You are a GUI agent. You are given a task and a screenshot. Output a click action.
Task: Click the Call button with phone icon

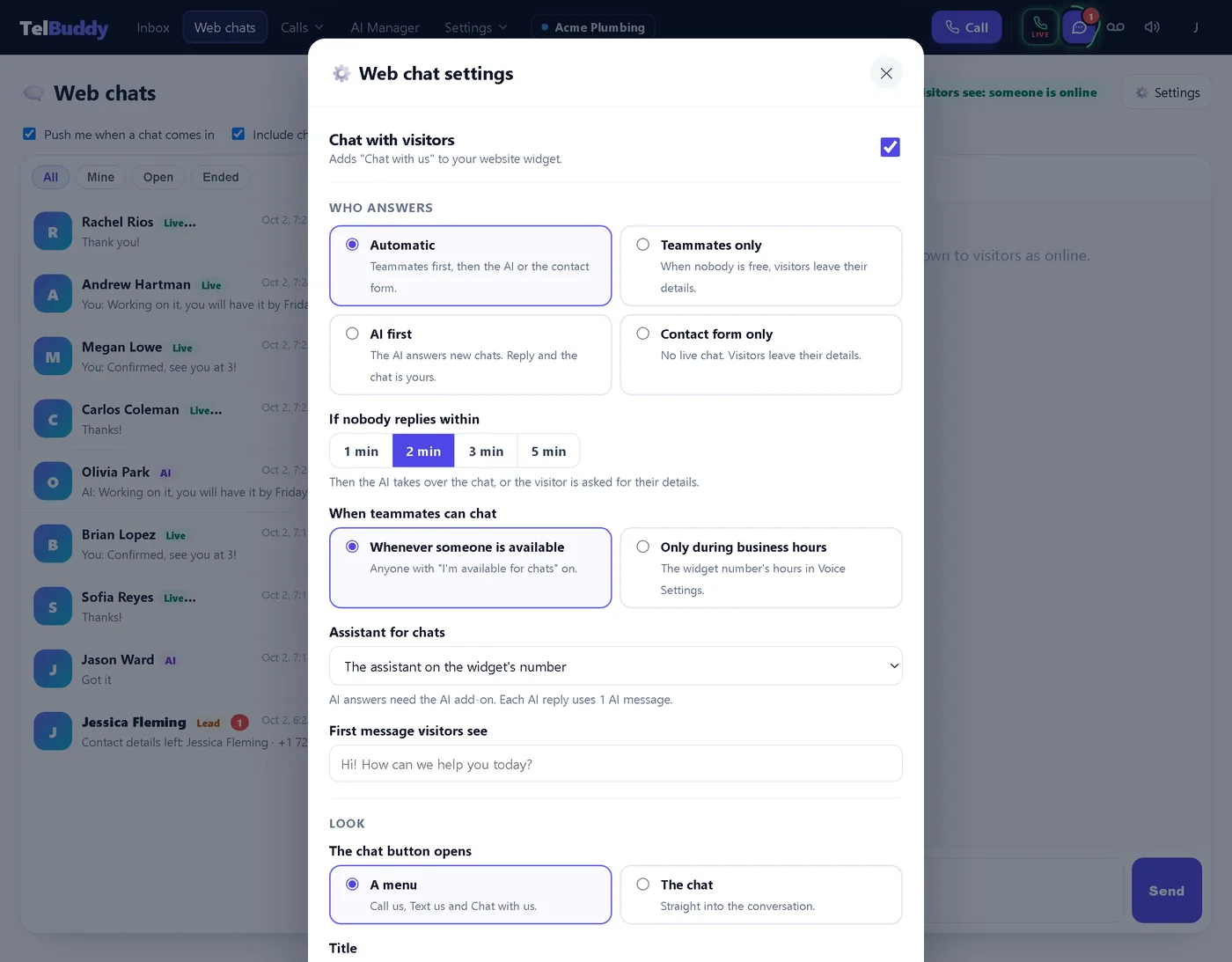click(966, 27)
